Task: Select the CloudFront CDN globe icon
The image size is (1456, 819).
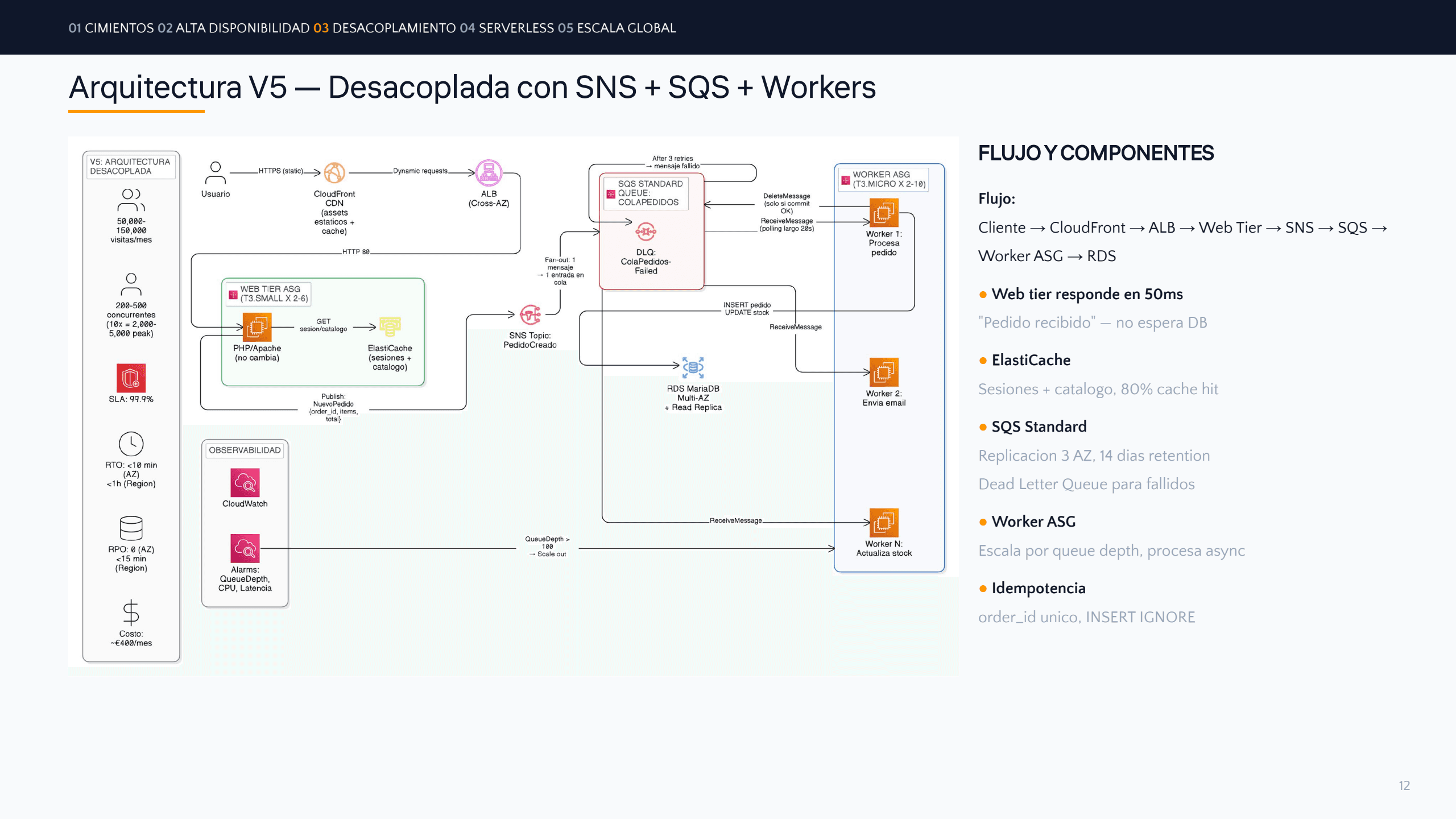Action: click(334, 173)
